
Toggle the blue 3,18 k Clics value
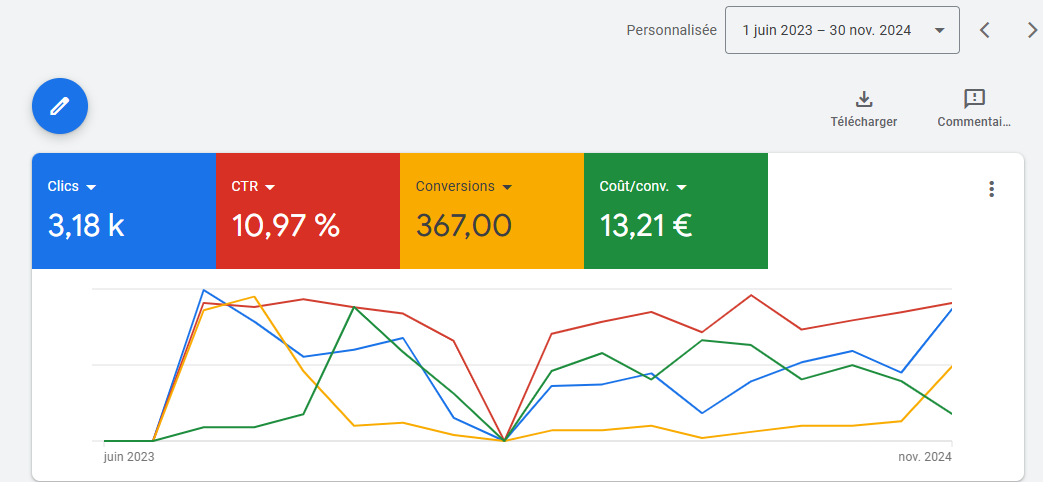coord(86,226)
